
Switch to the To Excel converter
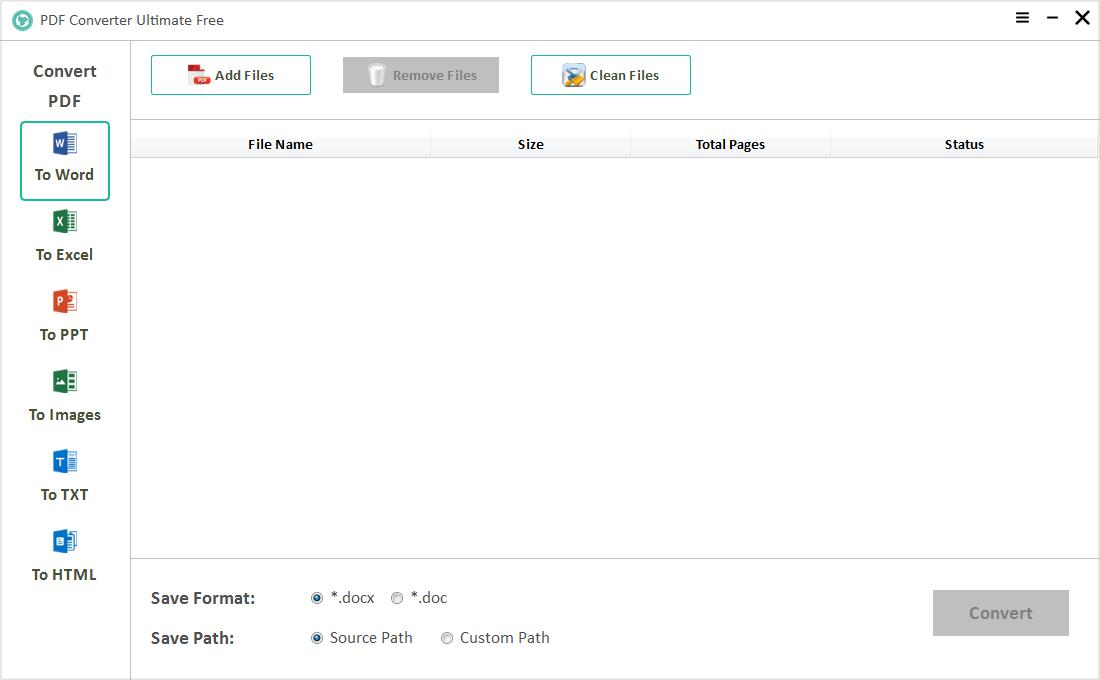64,235
